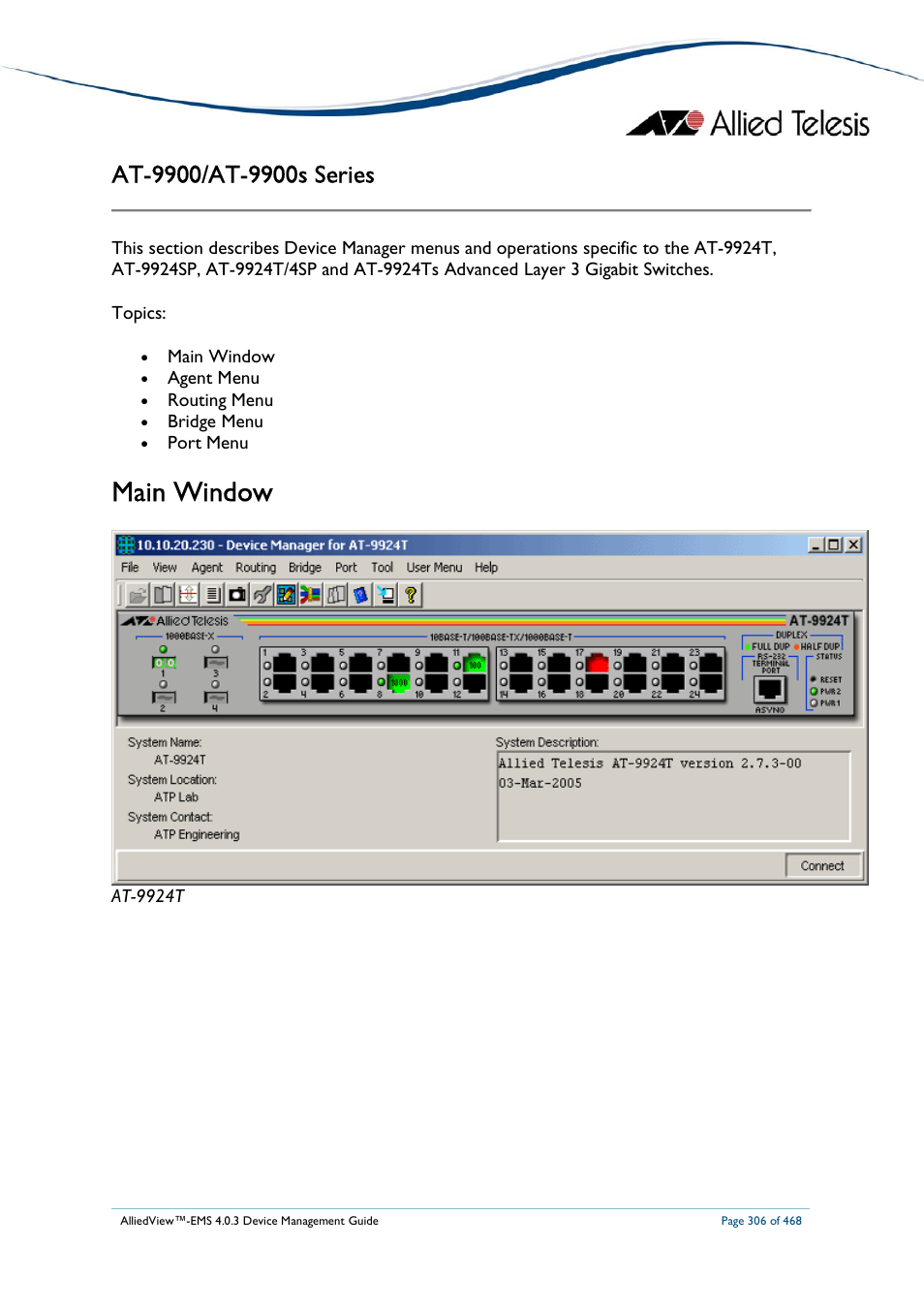Open the Tool menu

click(x=383, y=568)
